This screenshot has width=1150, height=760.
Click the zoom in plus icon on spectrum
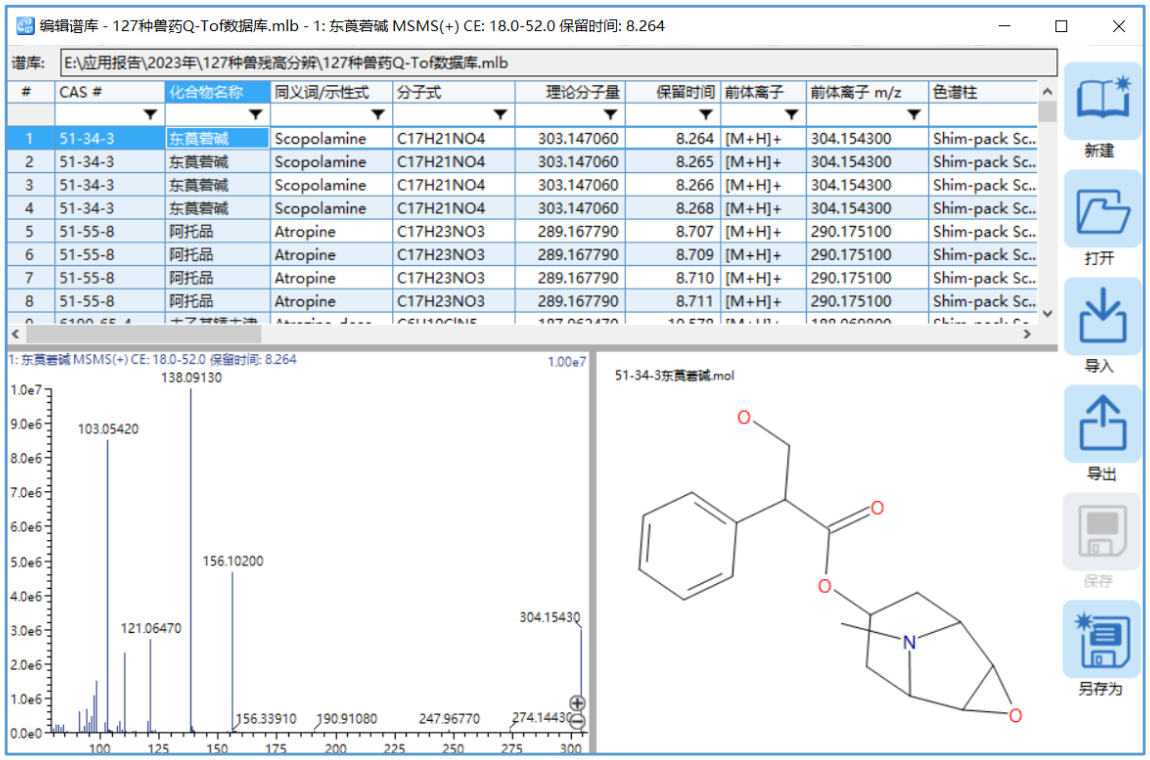coord(577,703)
